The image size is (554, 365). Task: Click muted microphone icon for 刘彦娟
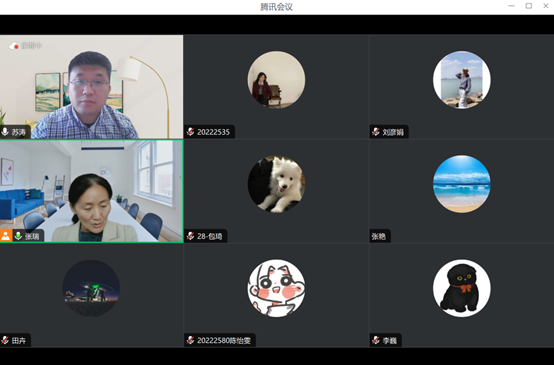(376, 132)
